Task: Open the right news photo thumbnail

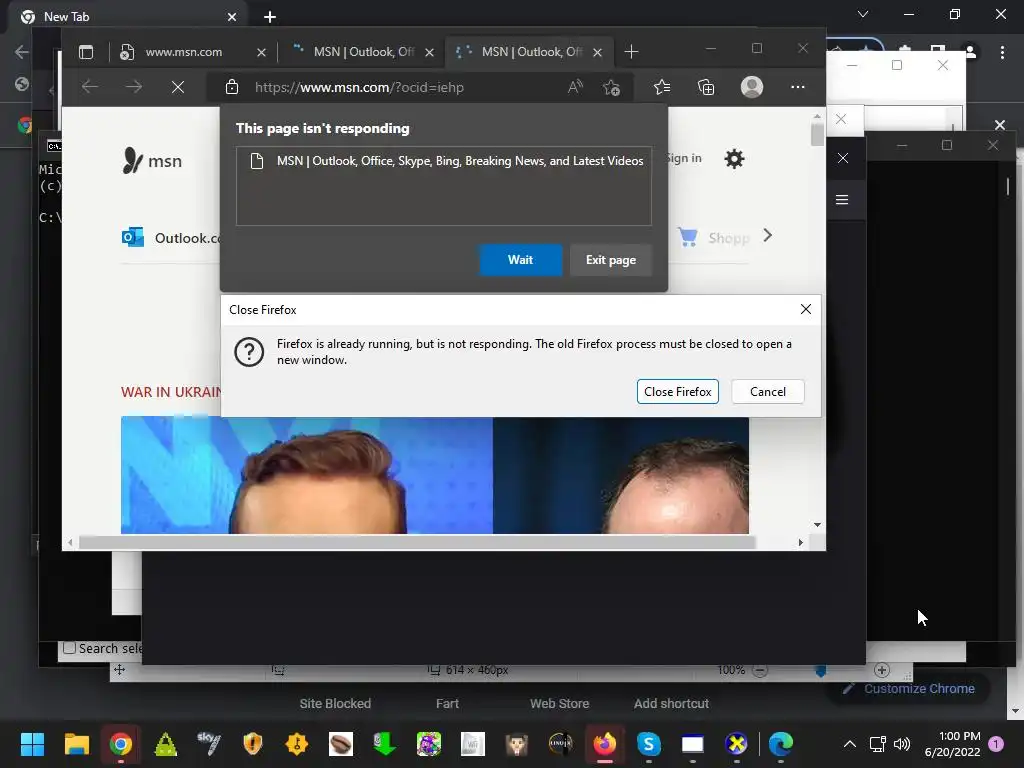Action: [x=620, y=475]
